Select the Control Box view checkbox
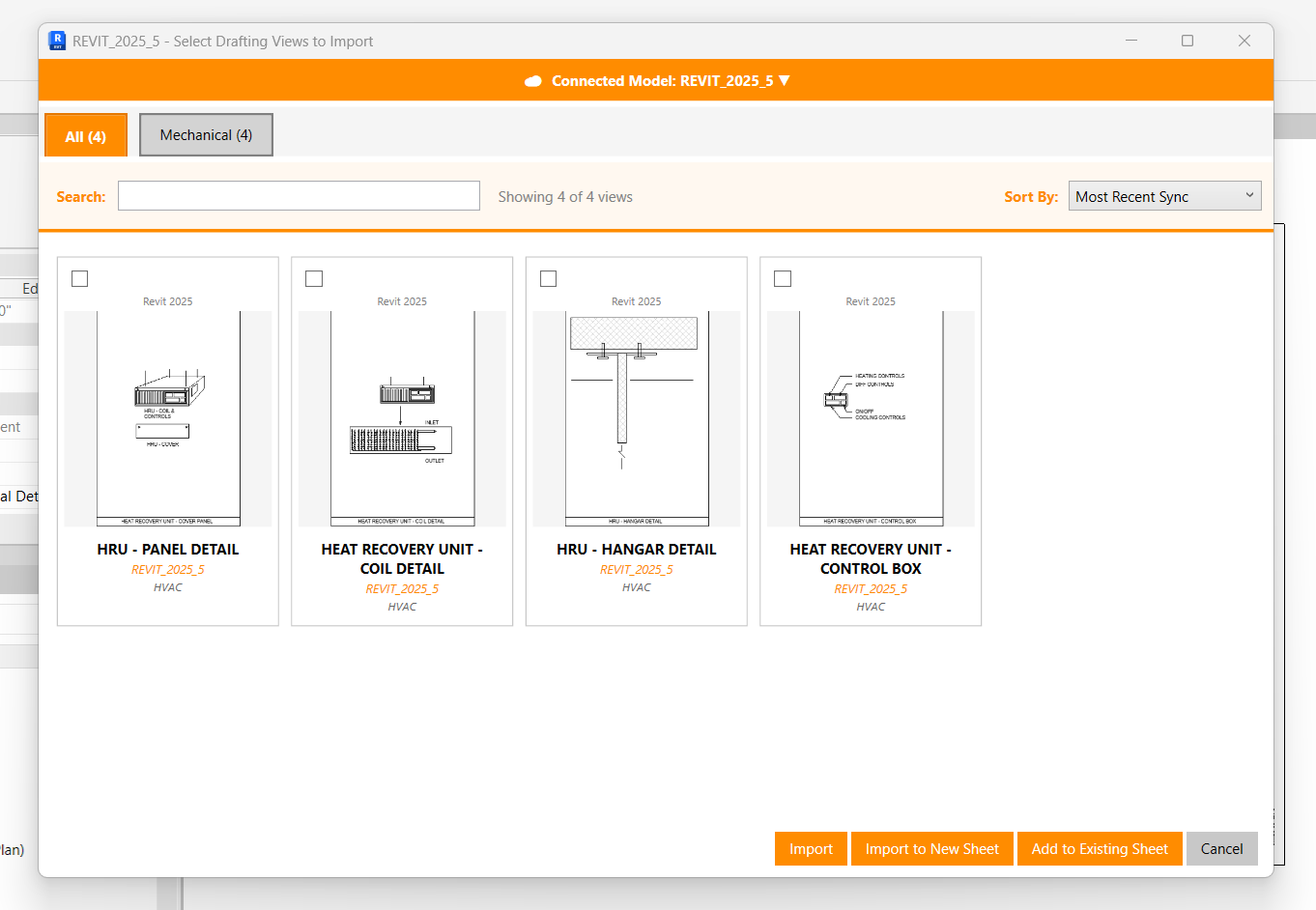This screenshot has height=910, width=1316. tap(783, 279)
